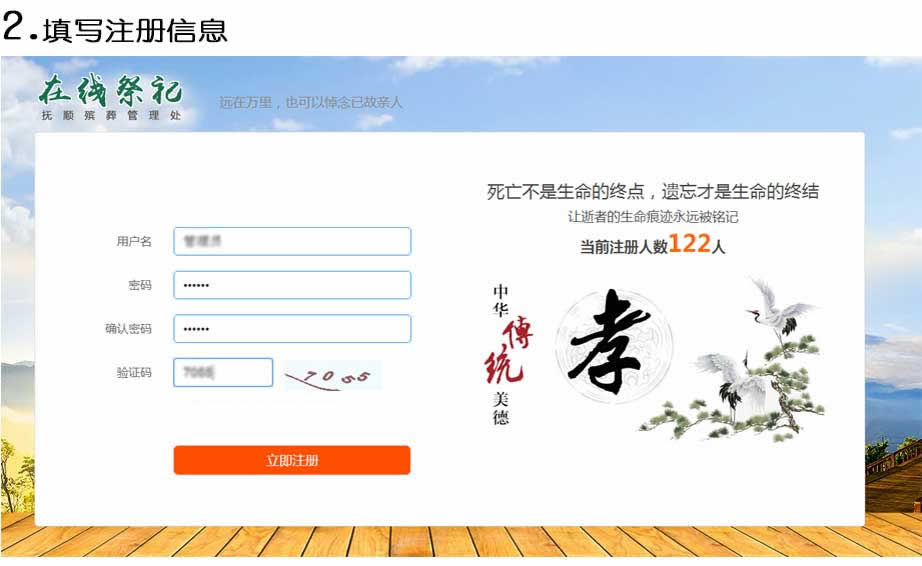
Task: Select the 确认密码 field
Action: point(292,329)
